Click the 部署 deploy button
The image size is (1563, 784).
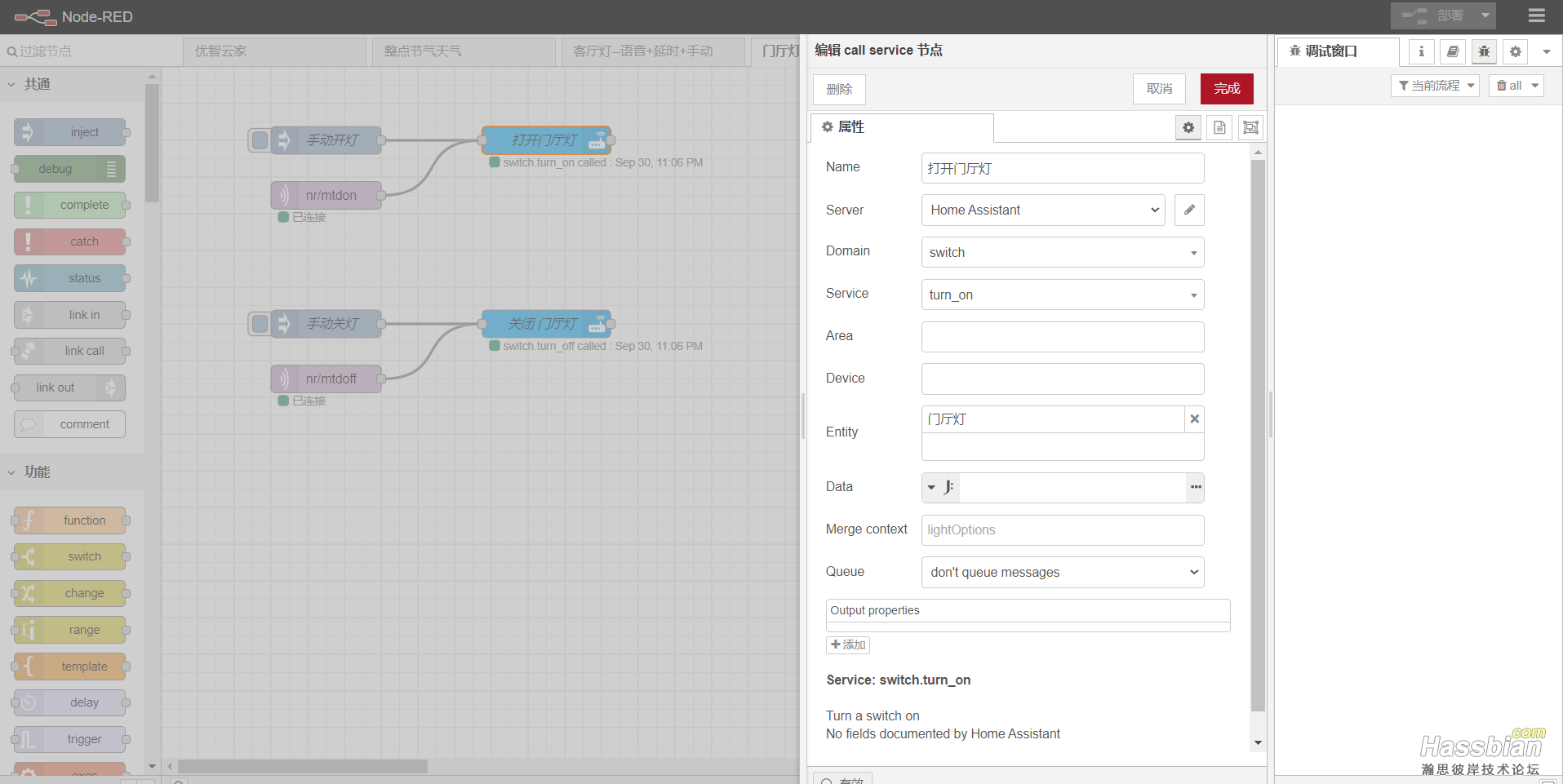(x=1433, y=16)
